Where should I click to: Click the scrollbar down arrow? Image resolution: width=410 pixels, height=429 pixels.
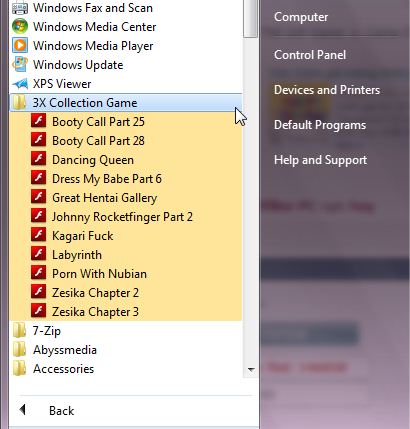pos(251,369)
